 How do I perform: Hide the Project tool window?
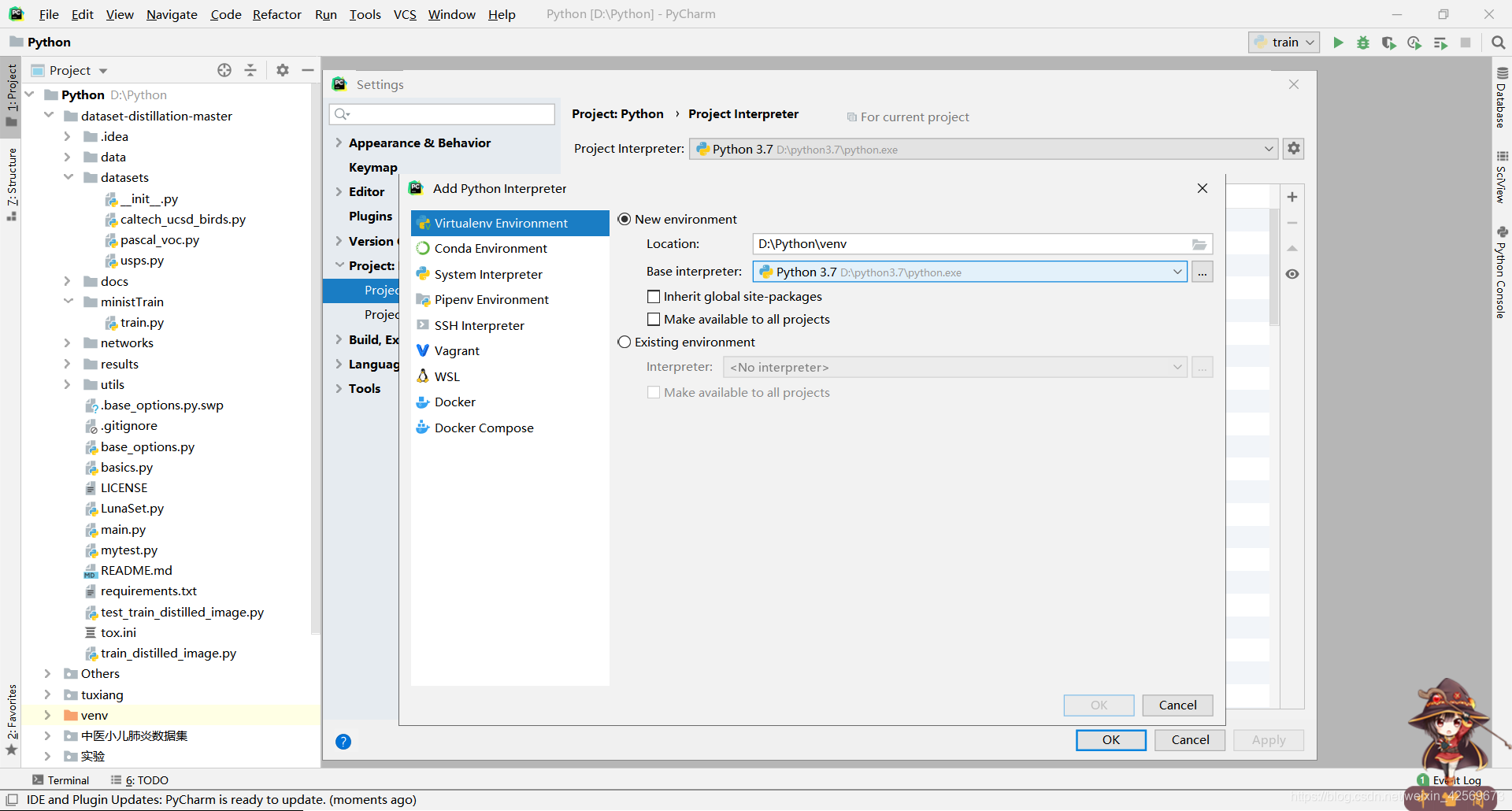click(x=308, y=70)
